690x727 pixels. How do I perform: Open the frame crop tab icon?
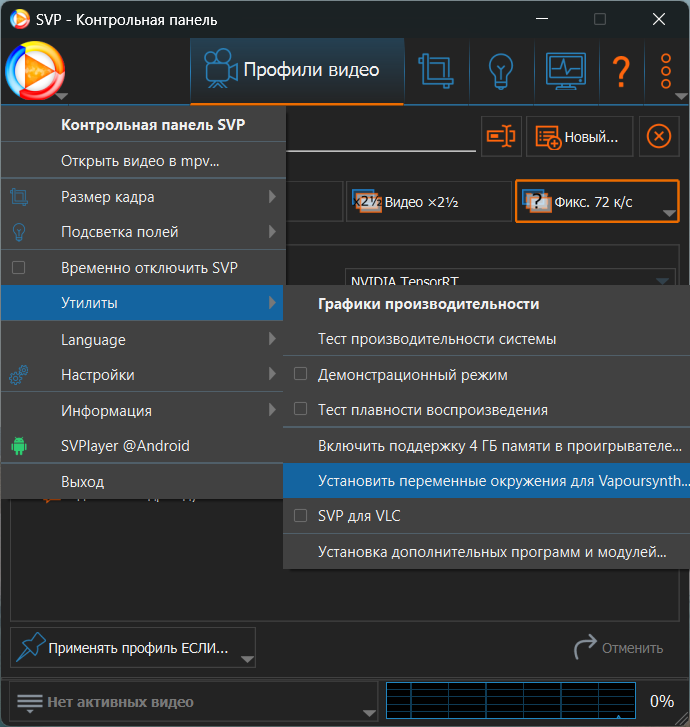436,71
